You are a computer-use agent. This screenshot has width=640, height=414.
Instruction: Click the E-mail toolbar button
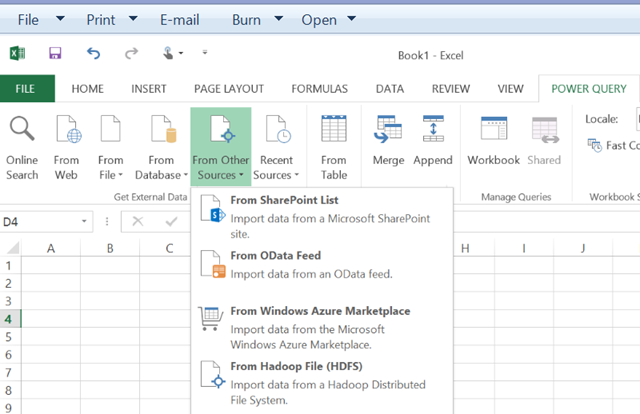tap(180, 19)
